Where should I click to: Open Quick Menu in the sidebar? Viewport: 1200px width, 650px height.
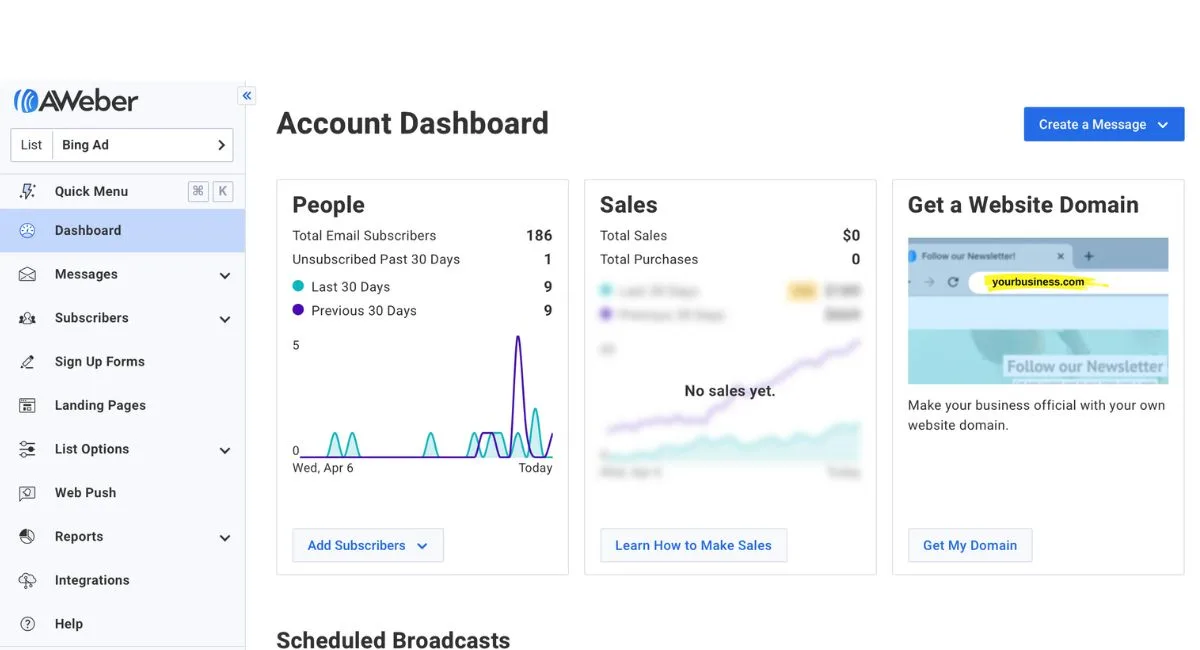point(122,191)
